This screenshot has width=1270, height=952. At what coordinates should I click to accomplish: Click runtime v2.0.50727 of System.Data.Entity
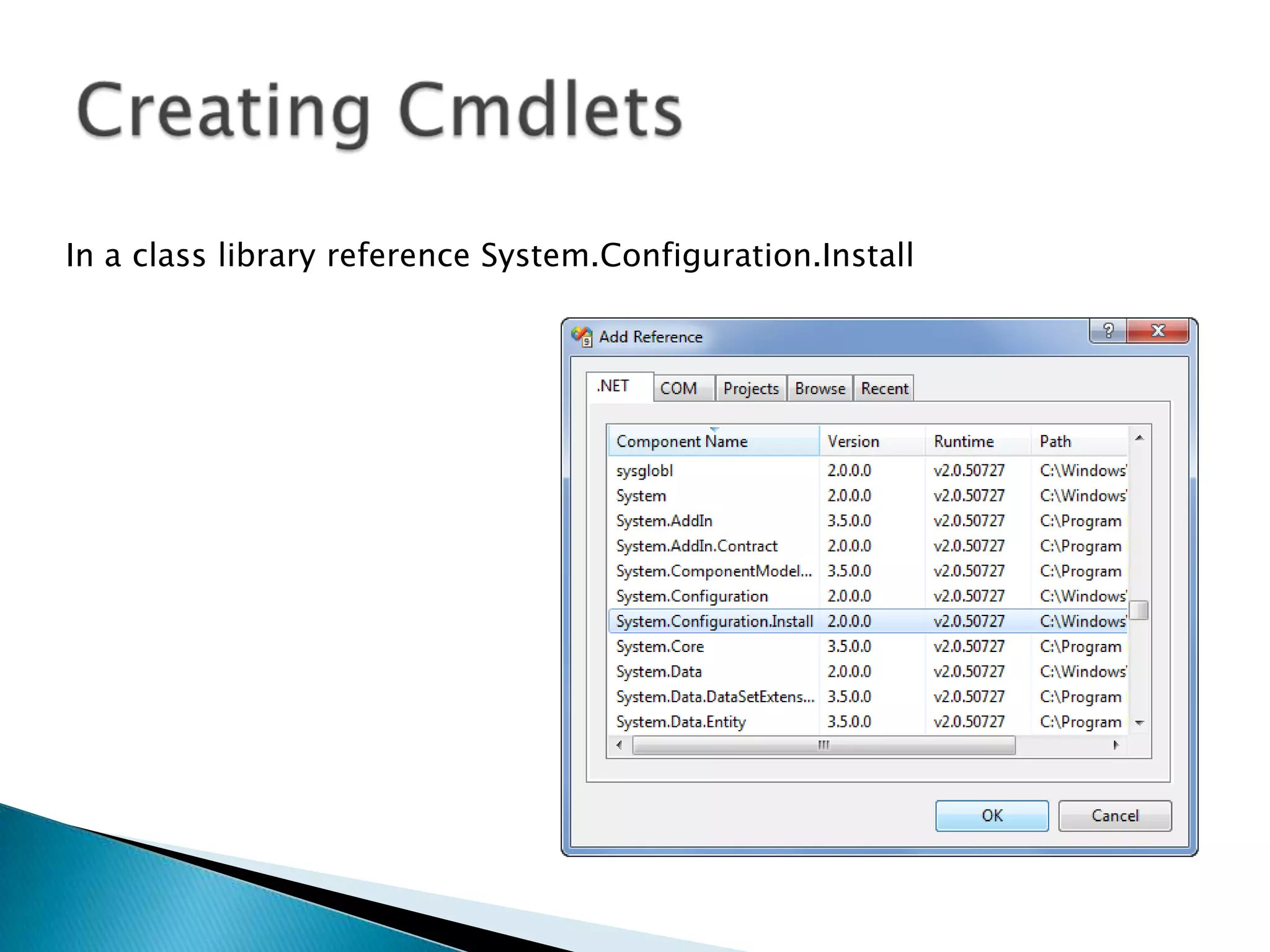[x=969, y=722]
